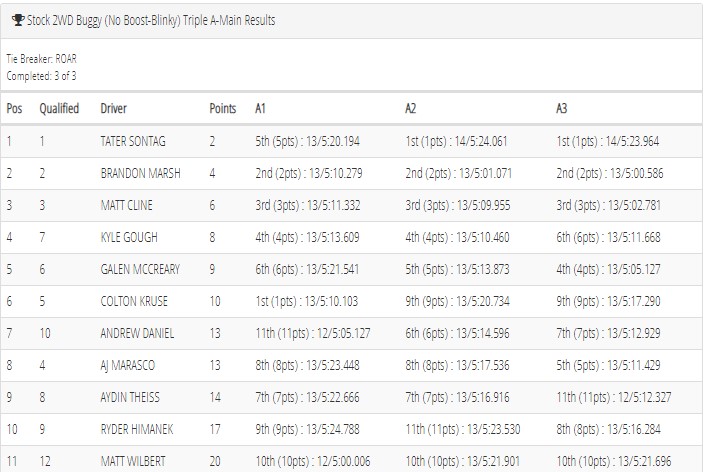Click the Pos column header
The image size is (706, 472).
14,109
